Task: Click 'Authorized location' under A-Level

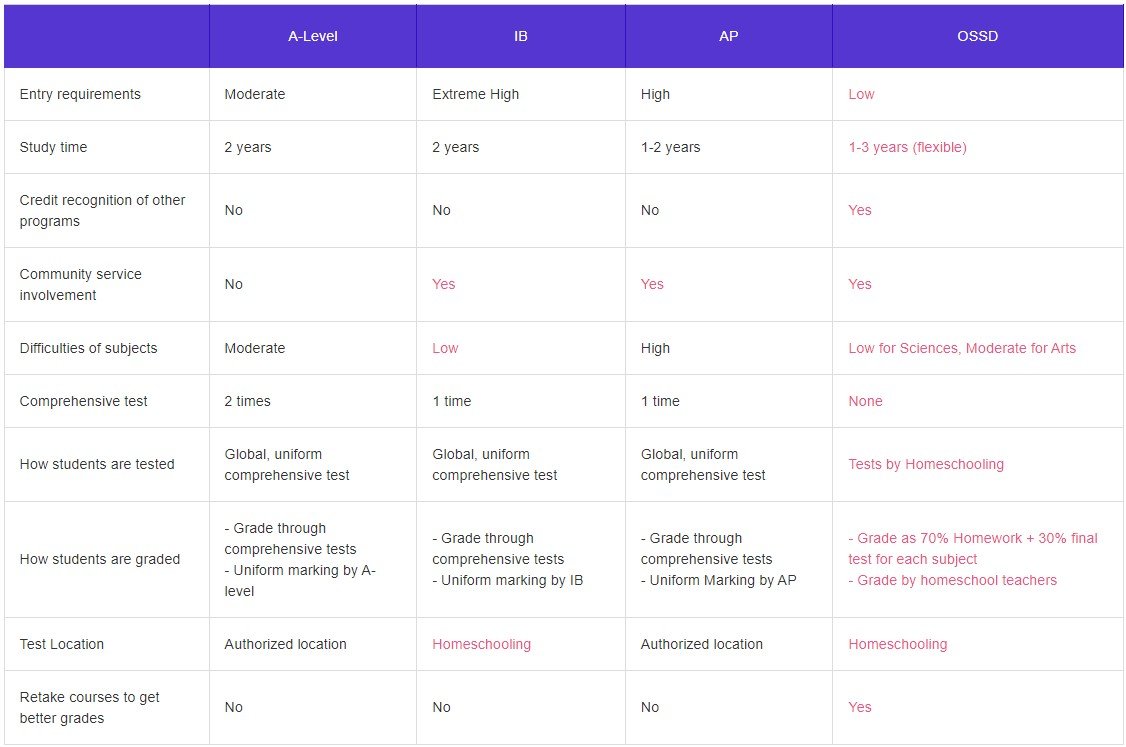Action: [x=285, y=644]
